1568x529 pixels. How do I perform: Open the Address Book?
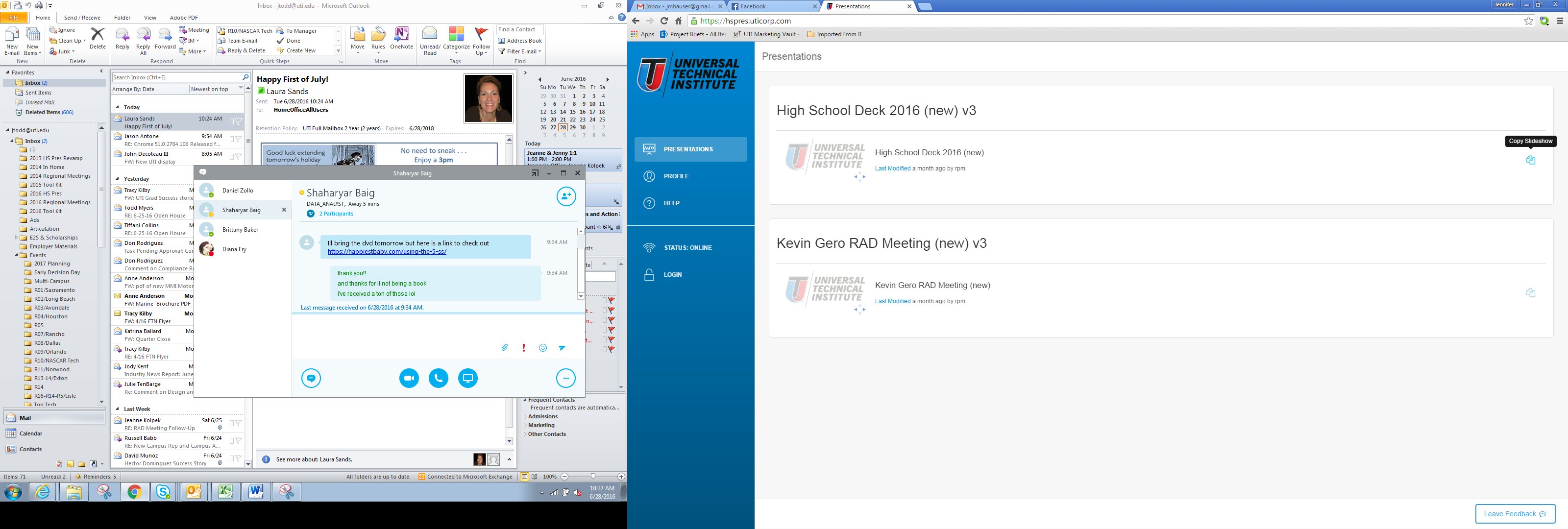point(520,41)
